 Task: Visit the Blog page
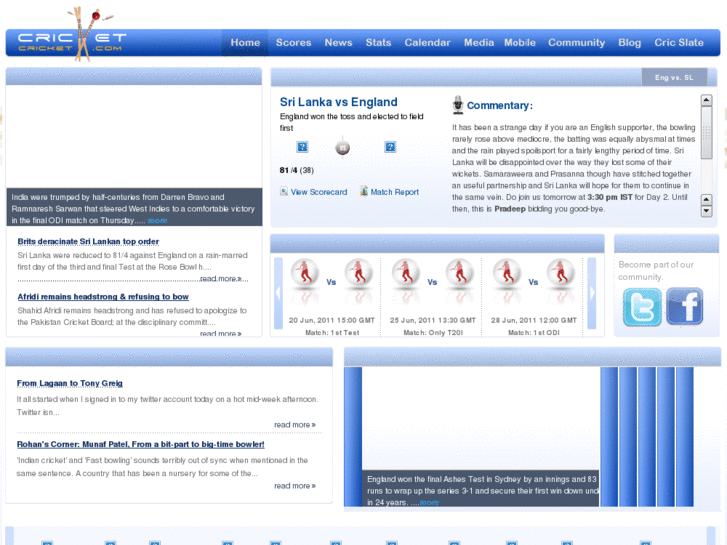click(630, 43)
